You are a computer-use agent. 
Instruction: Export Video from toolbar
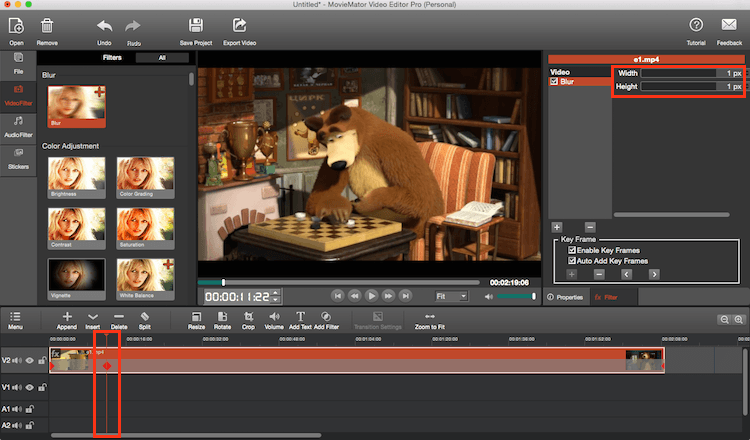pos(239,25)
